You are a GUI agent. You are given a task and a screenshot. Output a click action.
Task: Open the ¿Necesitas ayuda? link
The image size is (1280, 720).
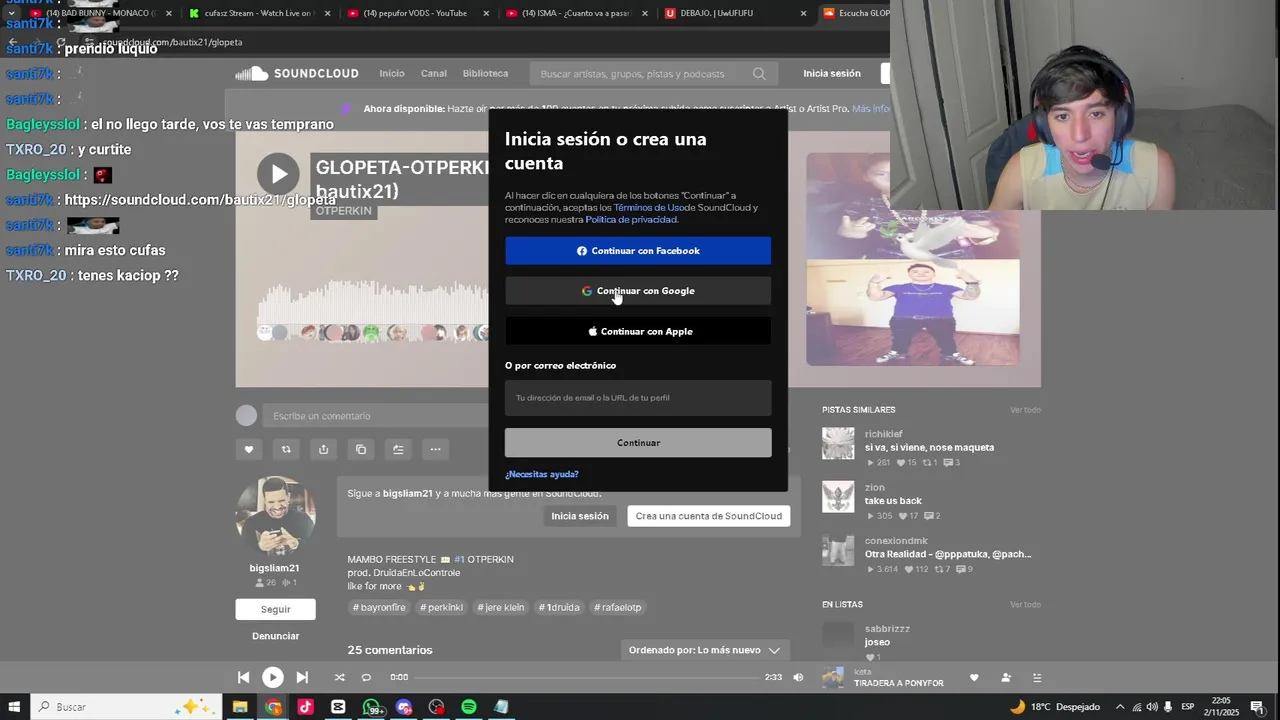(x=542, y=474)
